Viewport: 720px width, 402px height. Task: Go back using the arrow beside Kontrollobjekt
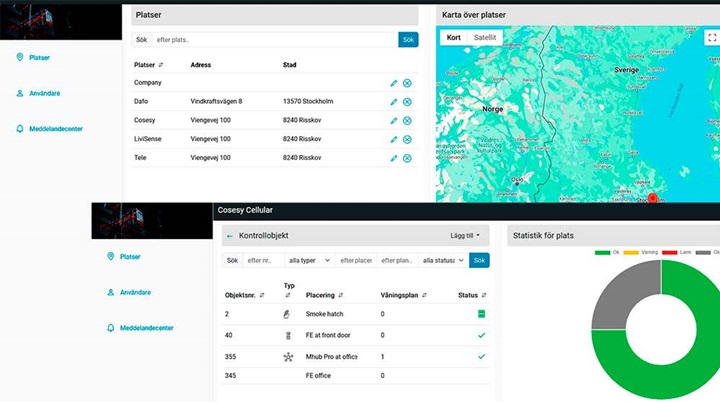tap(230, 236)
